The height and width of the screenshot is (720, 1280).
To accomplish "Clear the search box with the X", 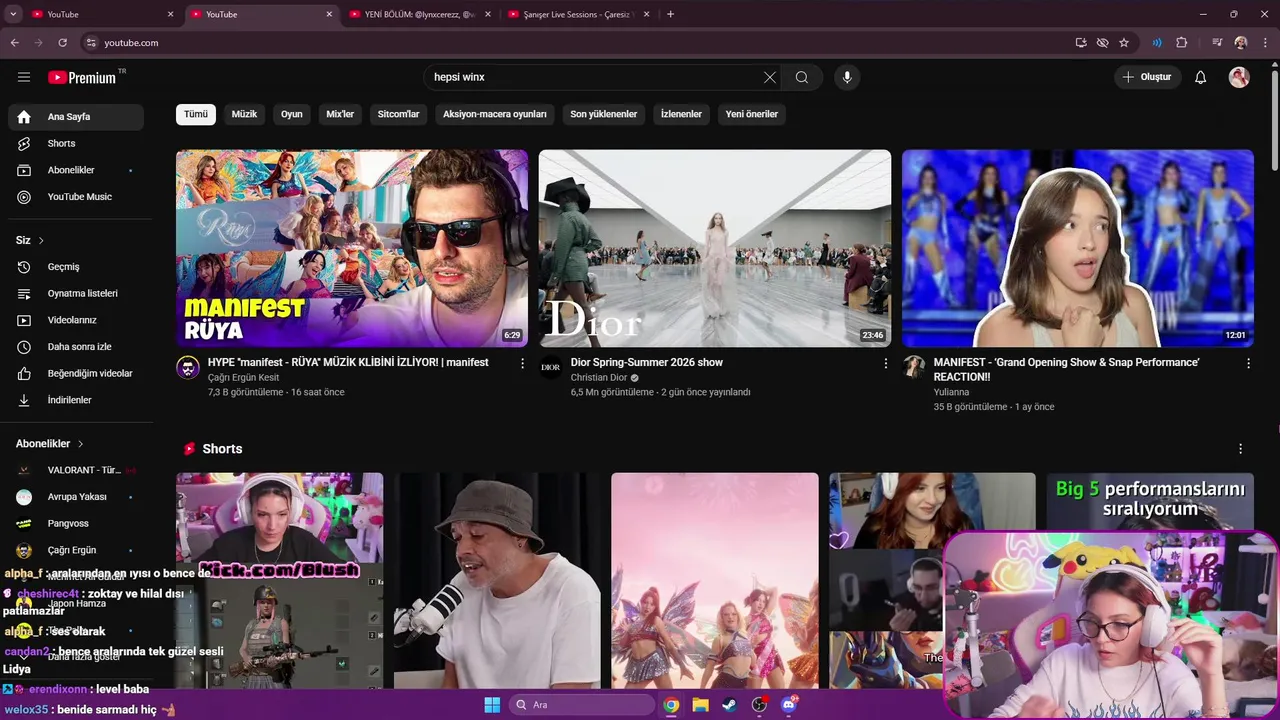I will tap(769, 77).
